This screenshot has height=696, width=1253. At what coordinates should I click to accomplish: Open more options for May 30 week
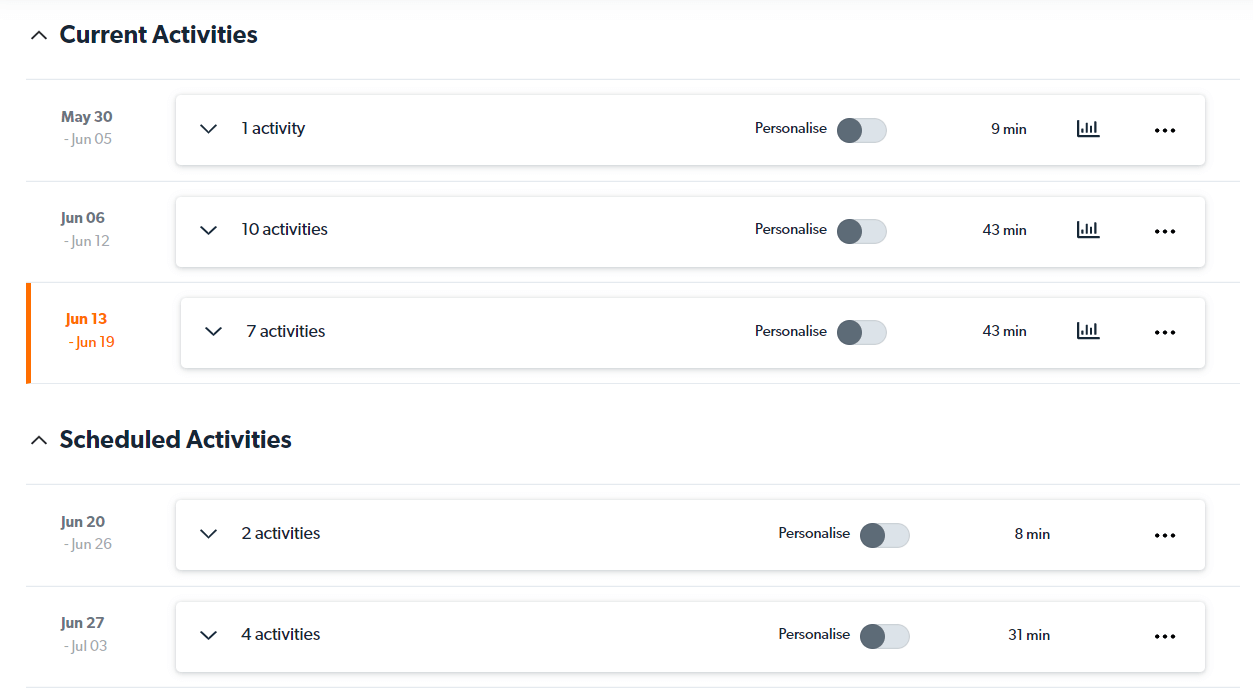tap(1164, 130)
